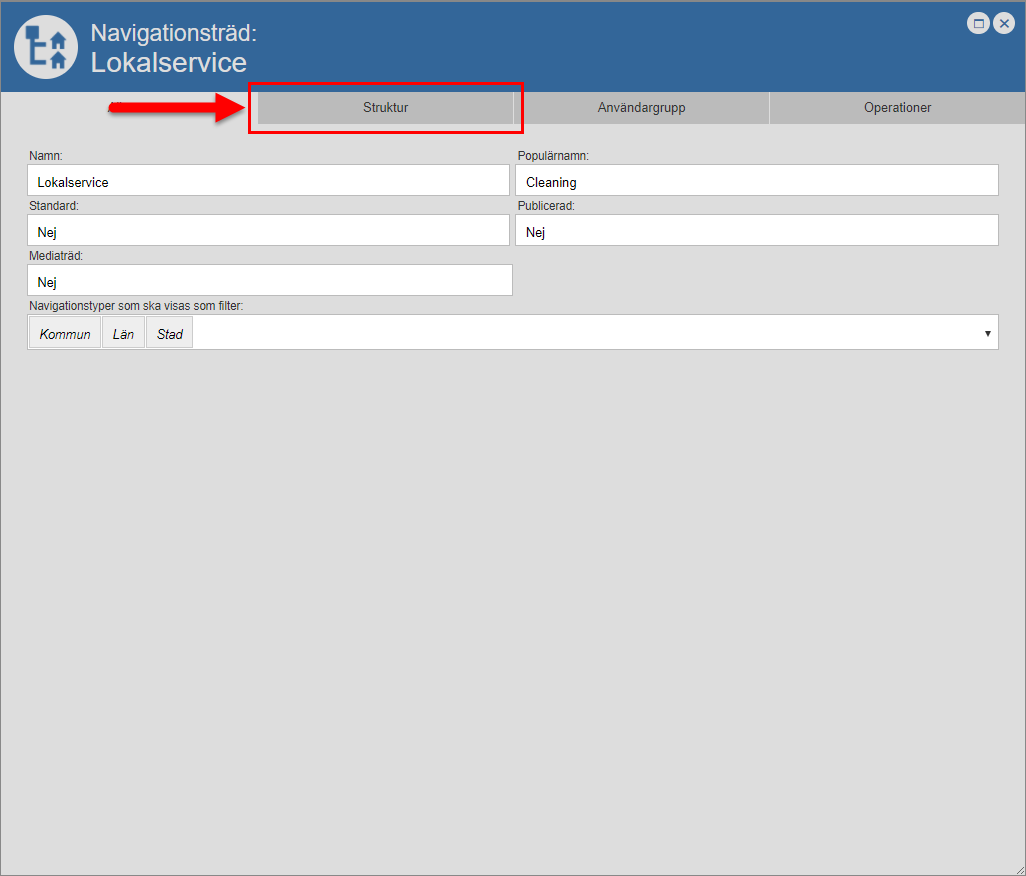1026x876 pixels.
Task: Click the navigation tree icon in header
Action: pyautogui.click(x=47, y=47)
